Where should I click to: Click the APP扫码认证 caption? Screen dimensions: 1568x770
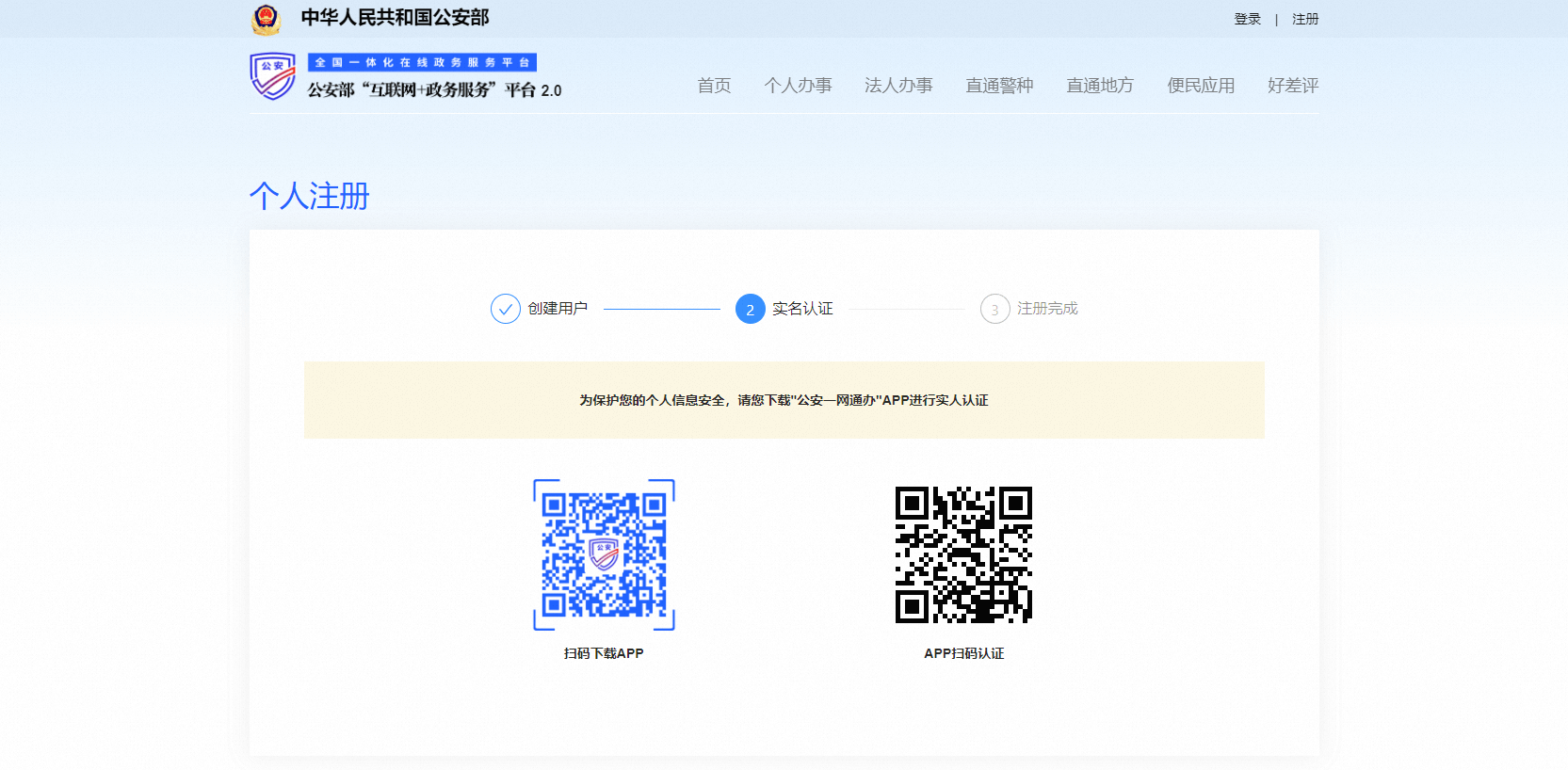[x=963, y=653]
